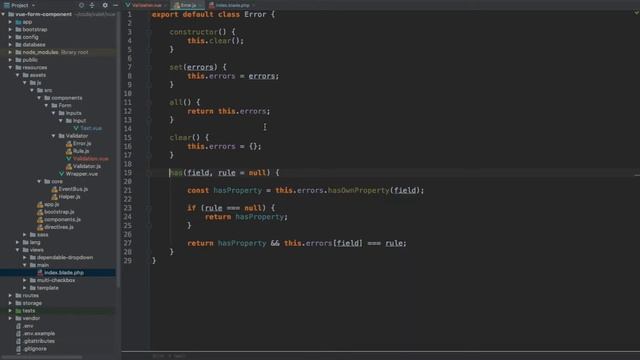Collapse the components folder arrow
Screen dimensions: 640x360
pos(39,98)
